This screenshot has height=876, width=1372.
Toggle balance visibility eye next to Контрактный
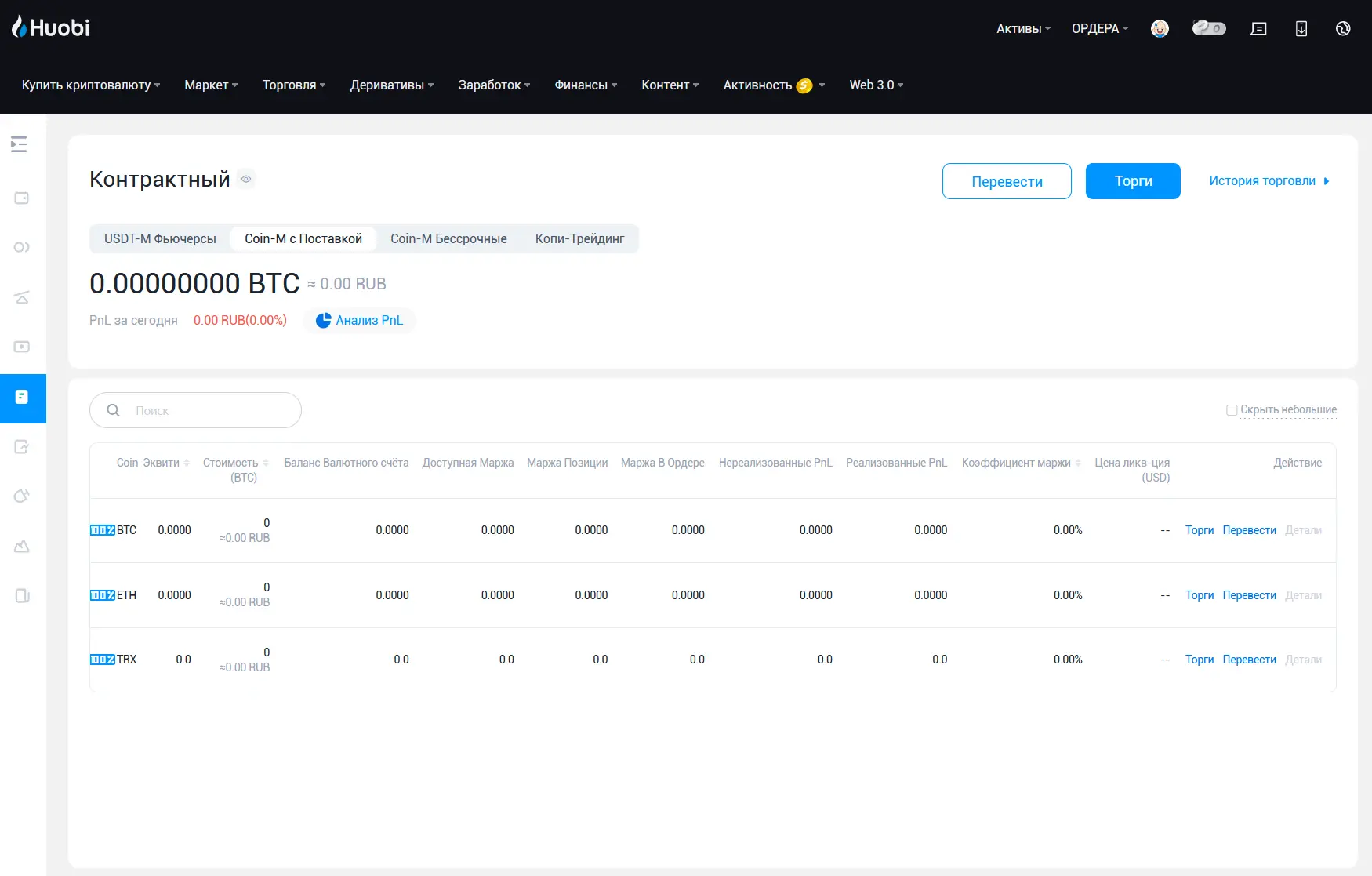point(246,179)
